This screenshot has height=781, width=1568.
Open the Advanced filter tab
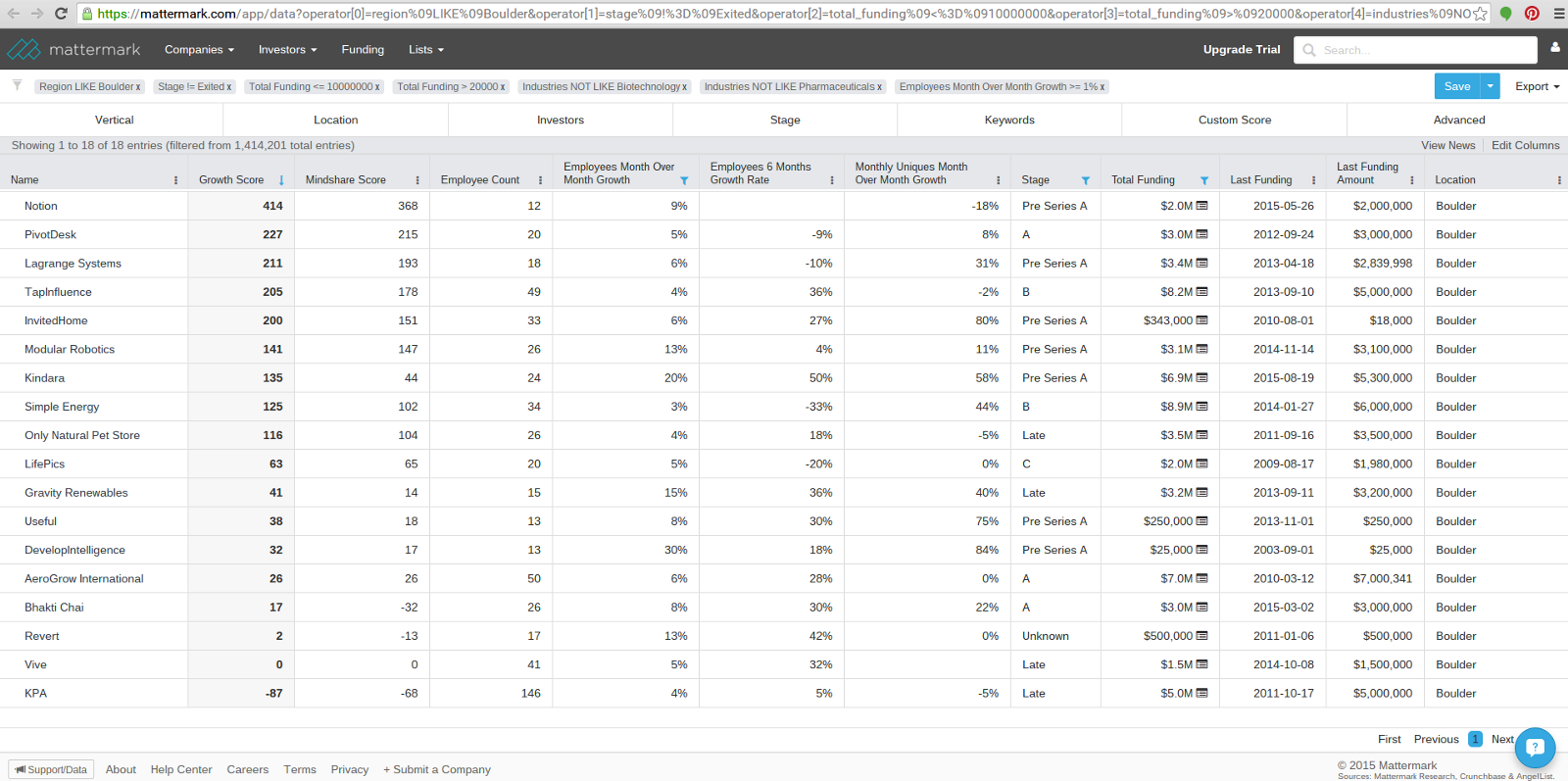(x=1459, y=120)
